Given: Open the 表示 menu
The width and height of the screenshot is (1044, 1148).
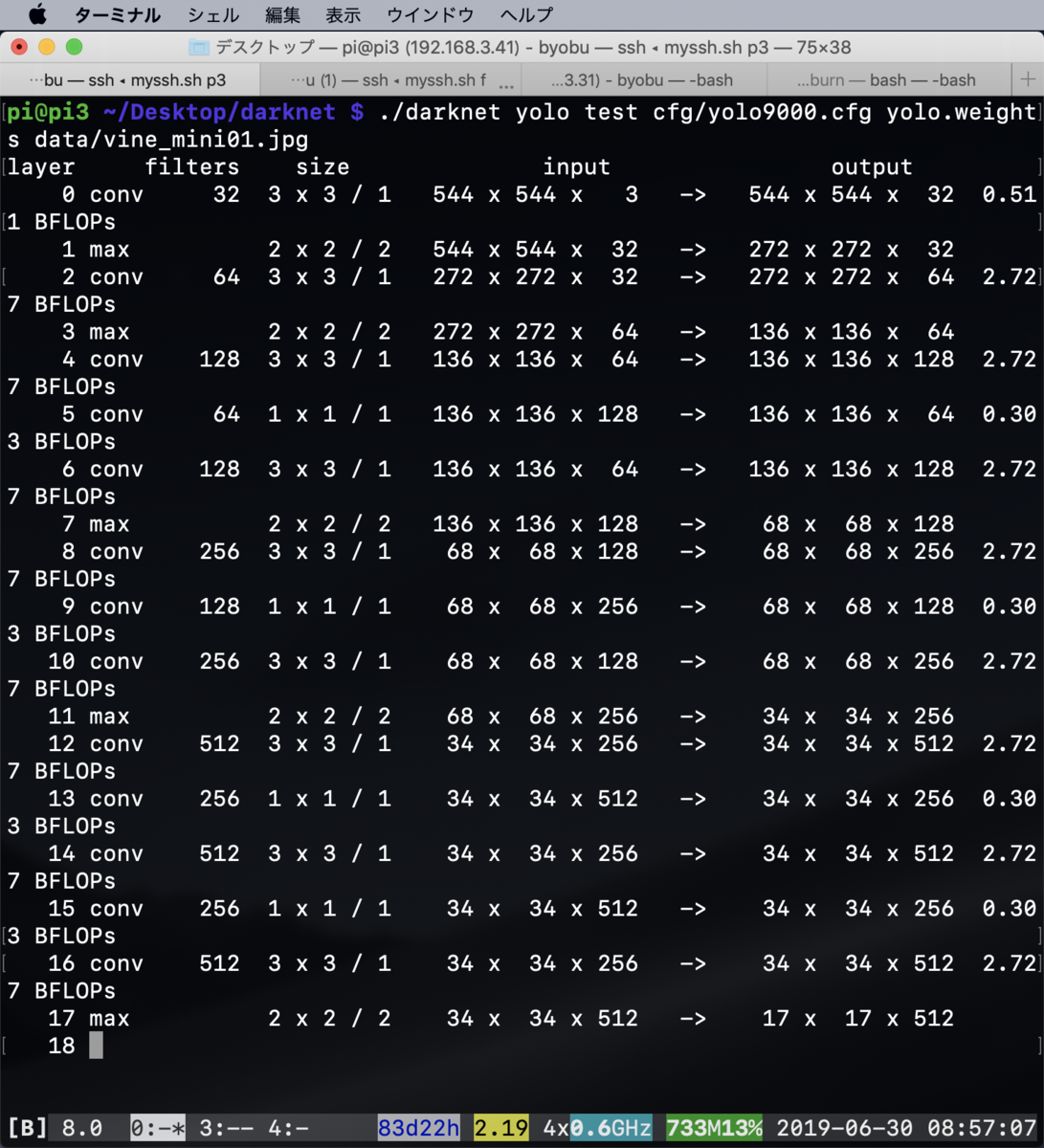Looking at the screenshot, I should (x=344, y=15).
